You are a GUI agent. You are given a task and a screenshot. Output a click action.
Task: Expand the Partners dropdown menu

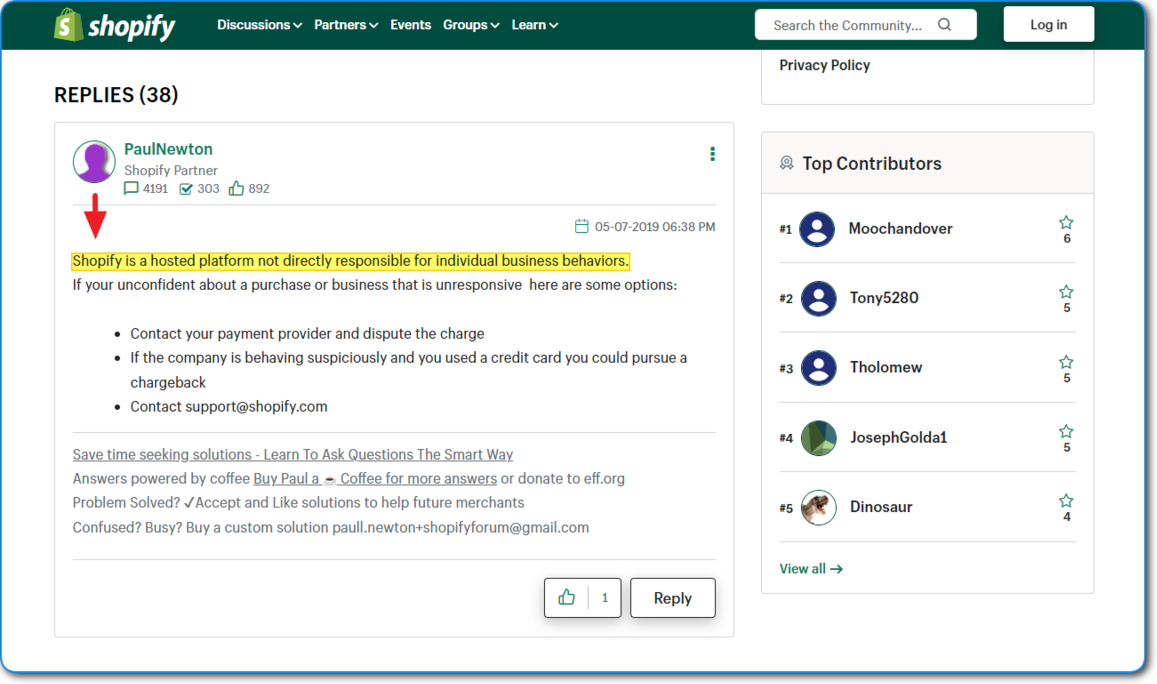[346, 25]
